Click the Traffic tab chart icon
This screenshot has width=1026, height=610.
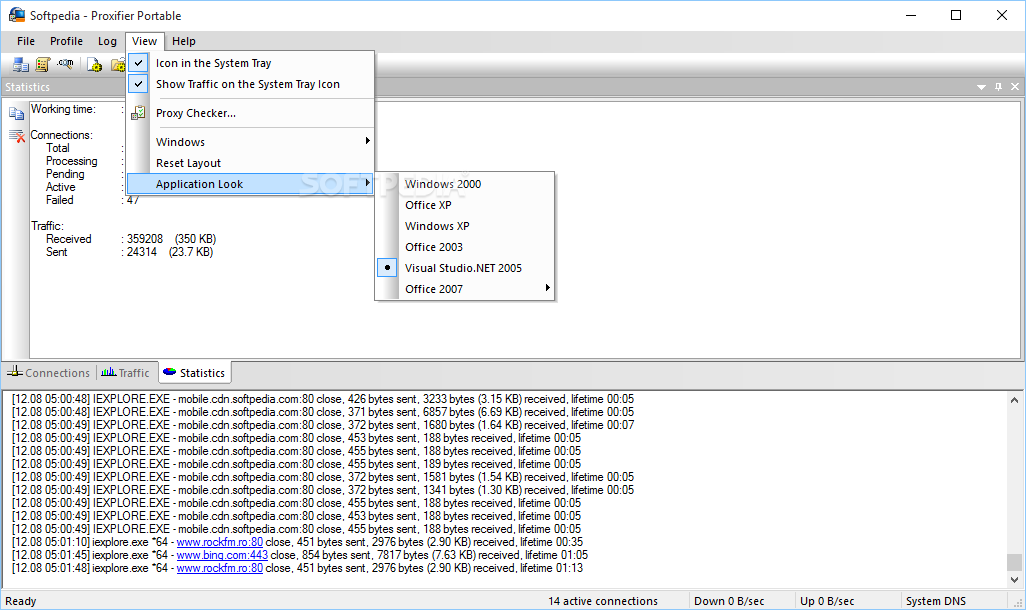(109, 372)
